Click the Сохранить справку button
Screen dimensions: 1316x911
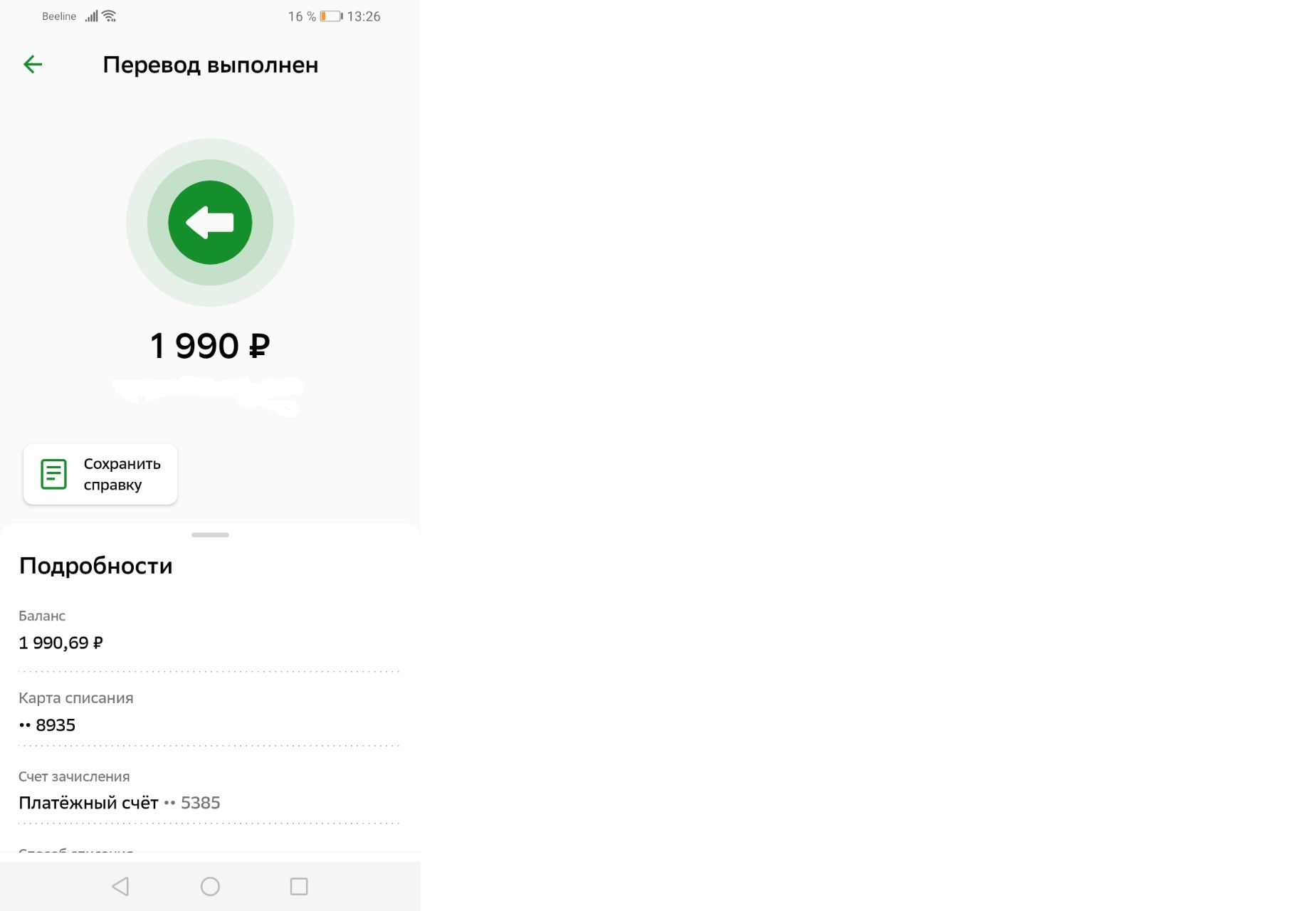[100, 475]
